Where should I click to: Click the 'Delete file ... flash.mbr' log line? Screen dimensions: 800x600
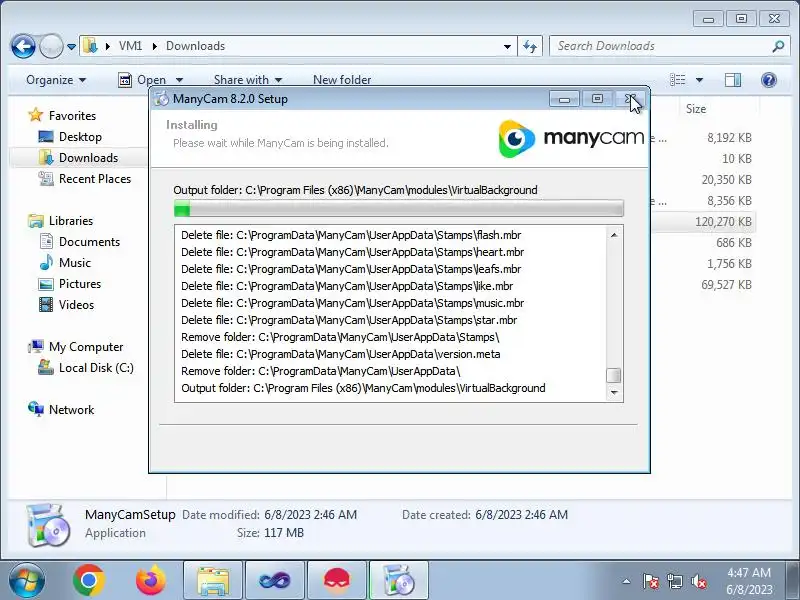351,235
